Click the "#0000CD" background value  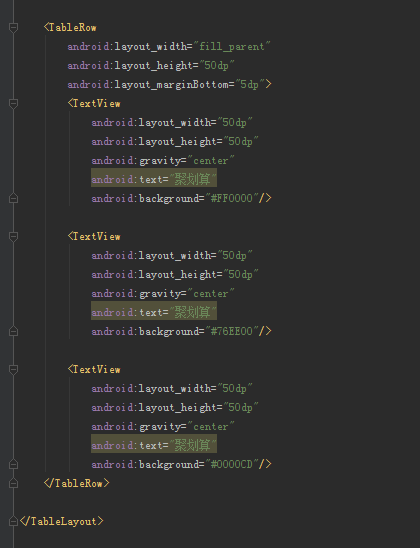tap(232, 464)
